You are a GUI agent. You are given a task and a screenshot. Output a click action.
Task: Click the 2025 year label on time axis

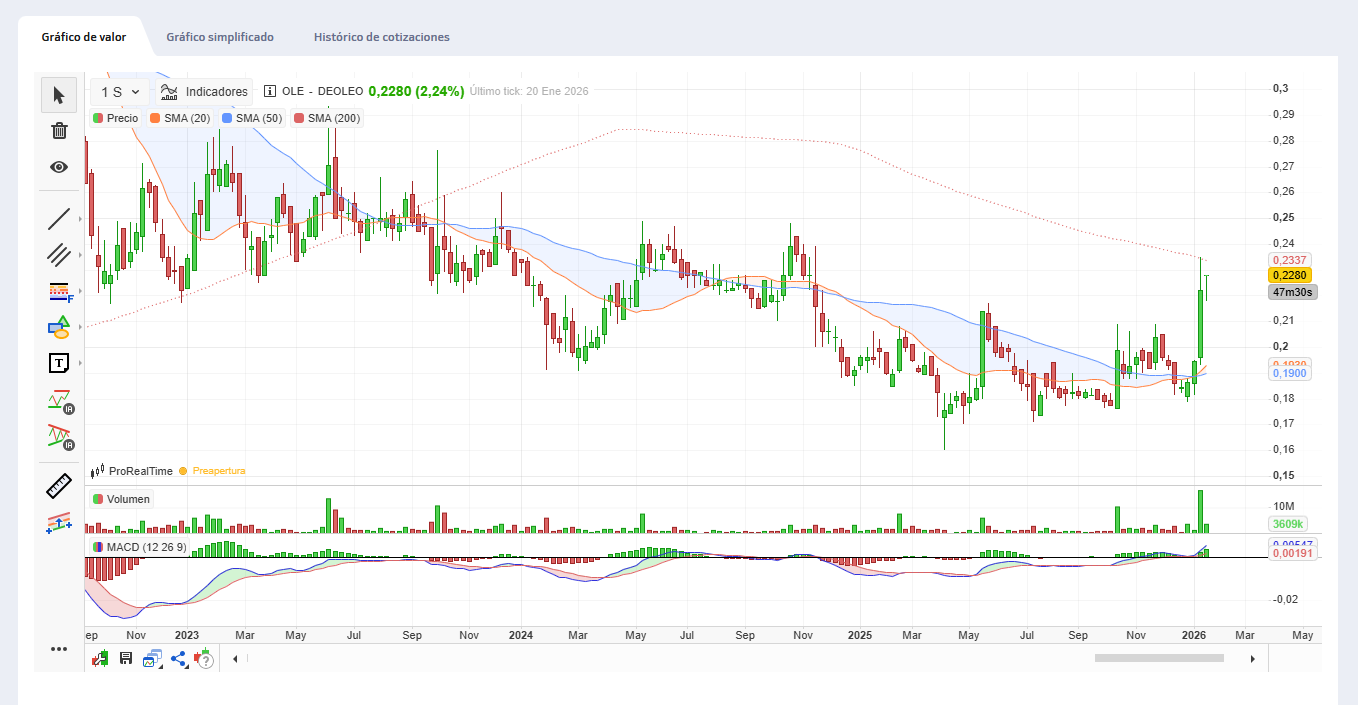(x=860, y=635)
